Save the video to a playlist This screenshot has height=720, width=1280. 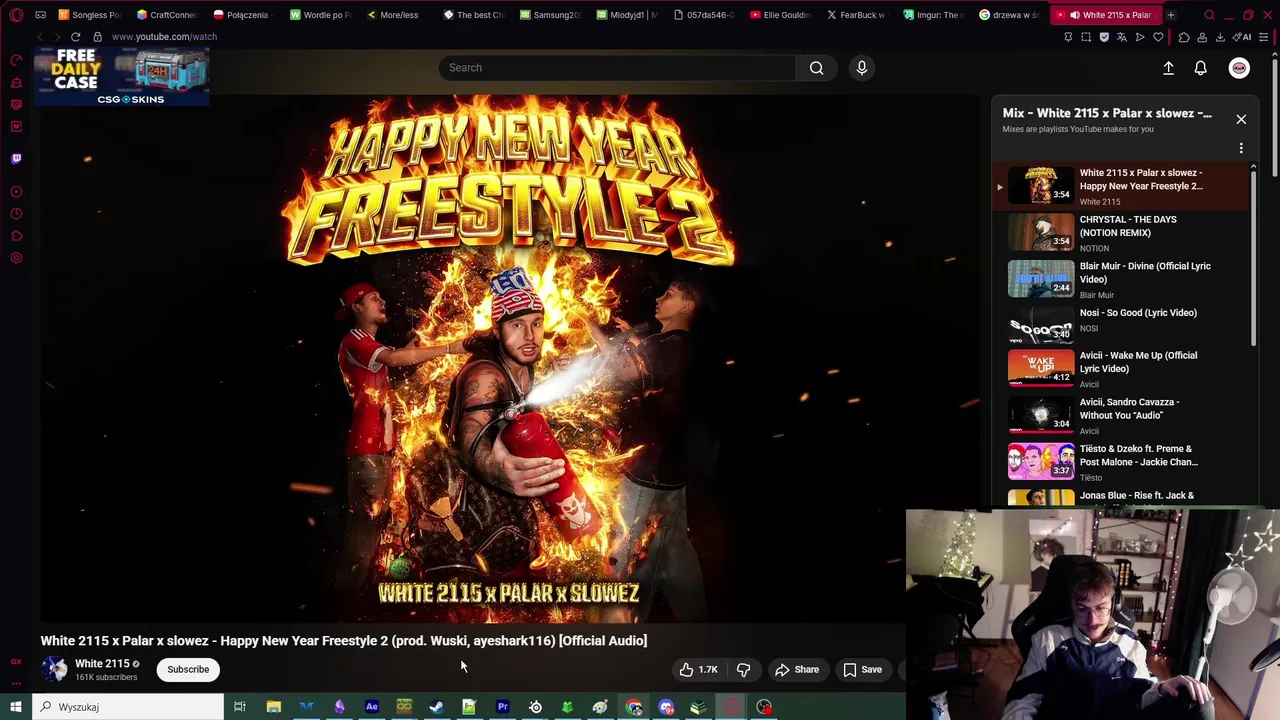pyautogui.click(x=862, y=670)
